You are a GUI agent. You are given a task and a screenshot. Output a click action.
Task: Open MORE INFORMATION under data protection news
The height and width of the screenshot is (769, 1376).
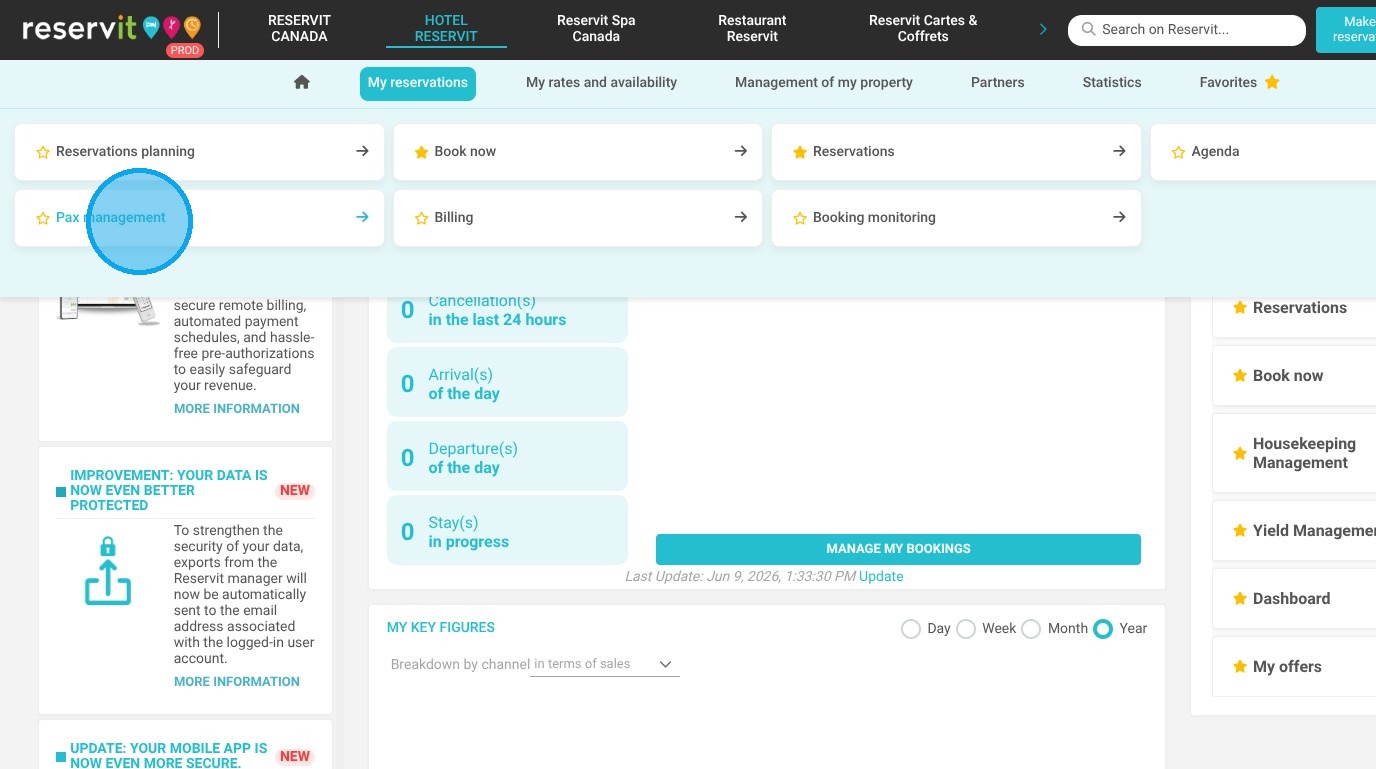237,682
